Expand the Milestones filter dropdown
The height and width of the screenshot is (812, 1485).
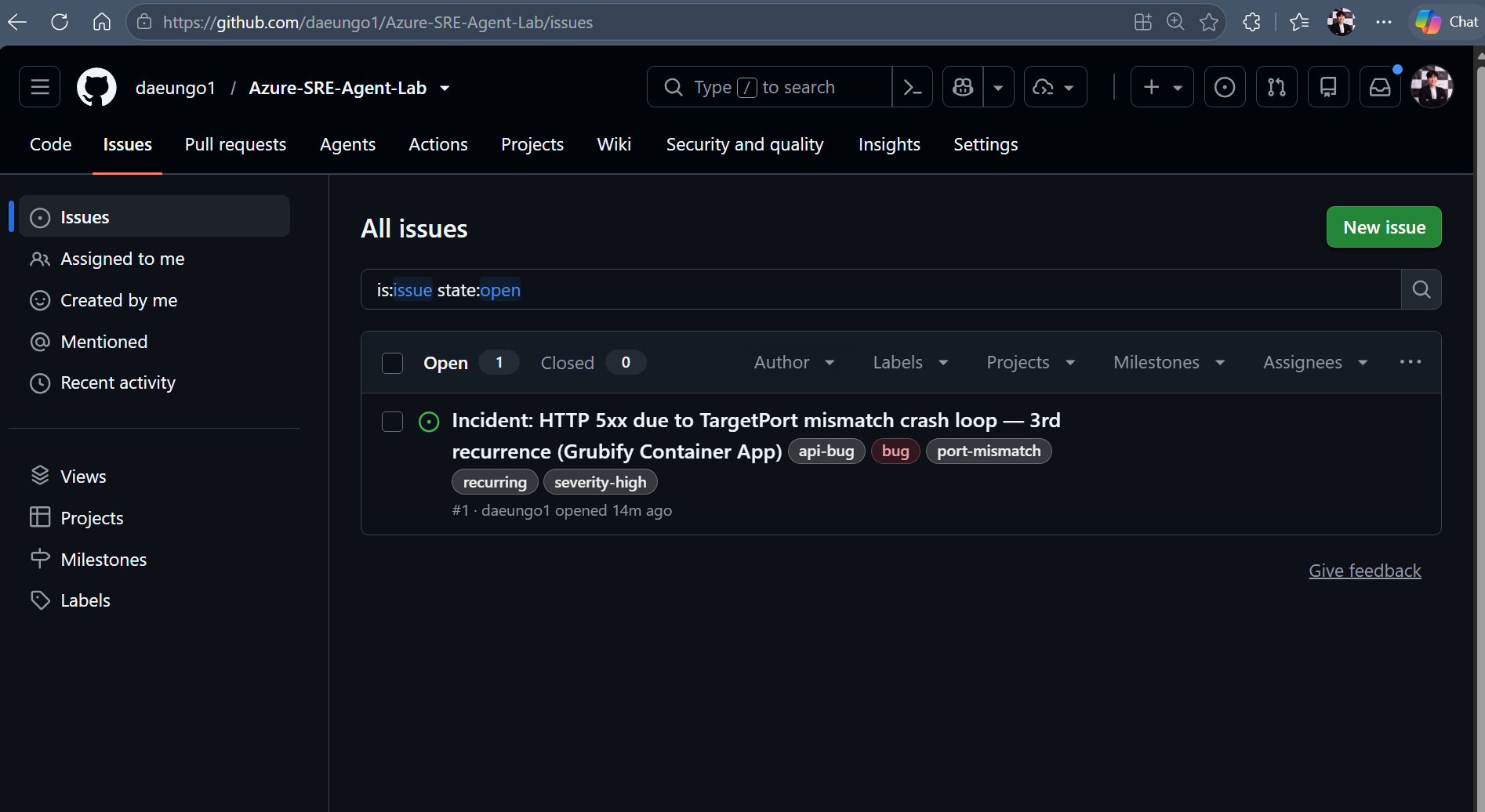point(1169,362)
